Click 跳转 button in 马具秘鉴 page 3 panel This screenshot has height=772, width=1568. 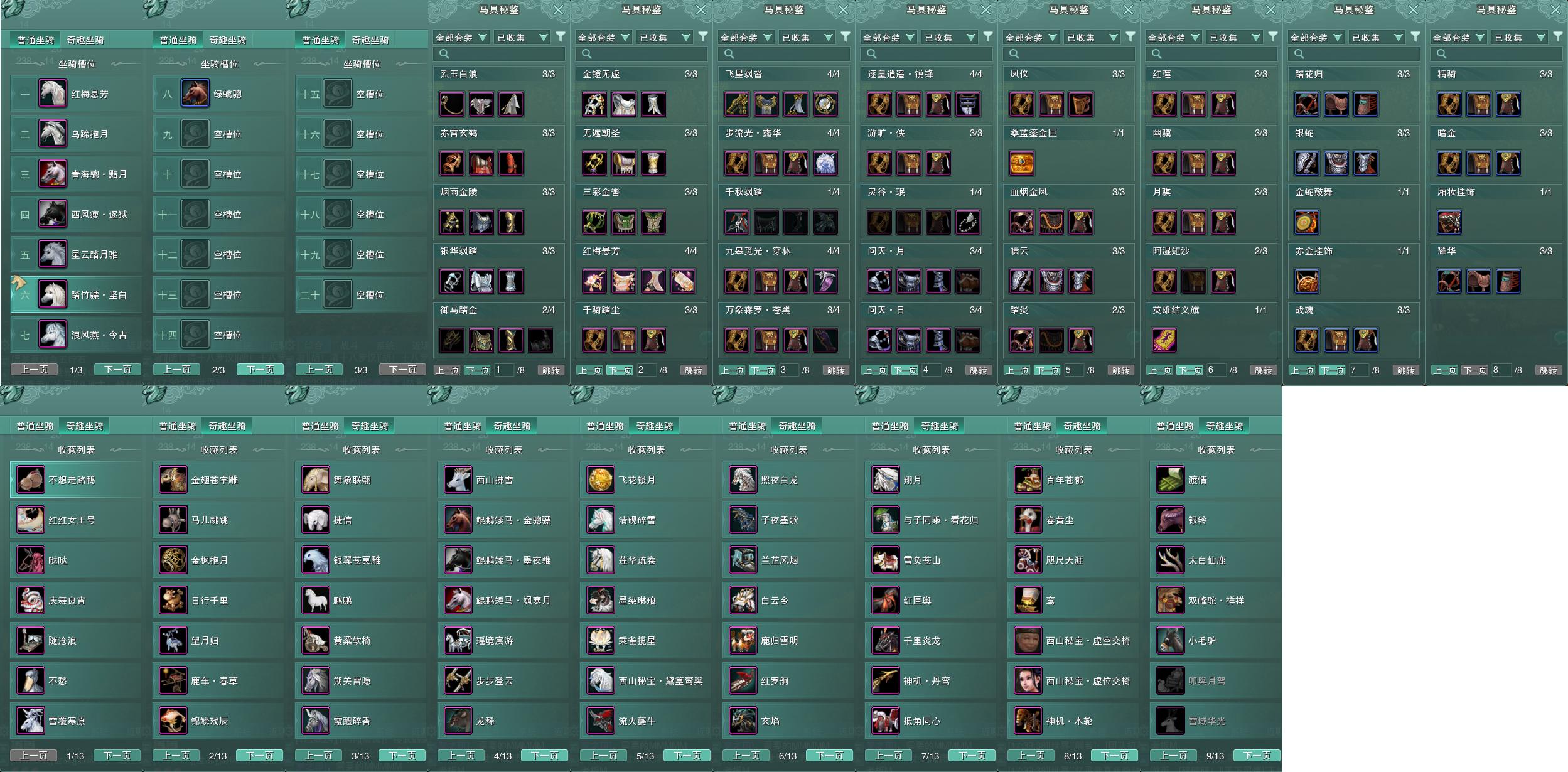pyautogui.click(x=835, y=370)
